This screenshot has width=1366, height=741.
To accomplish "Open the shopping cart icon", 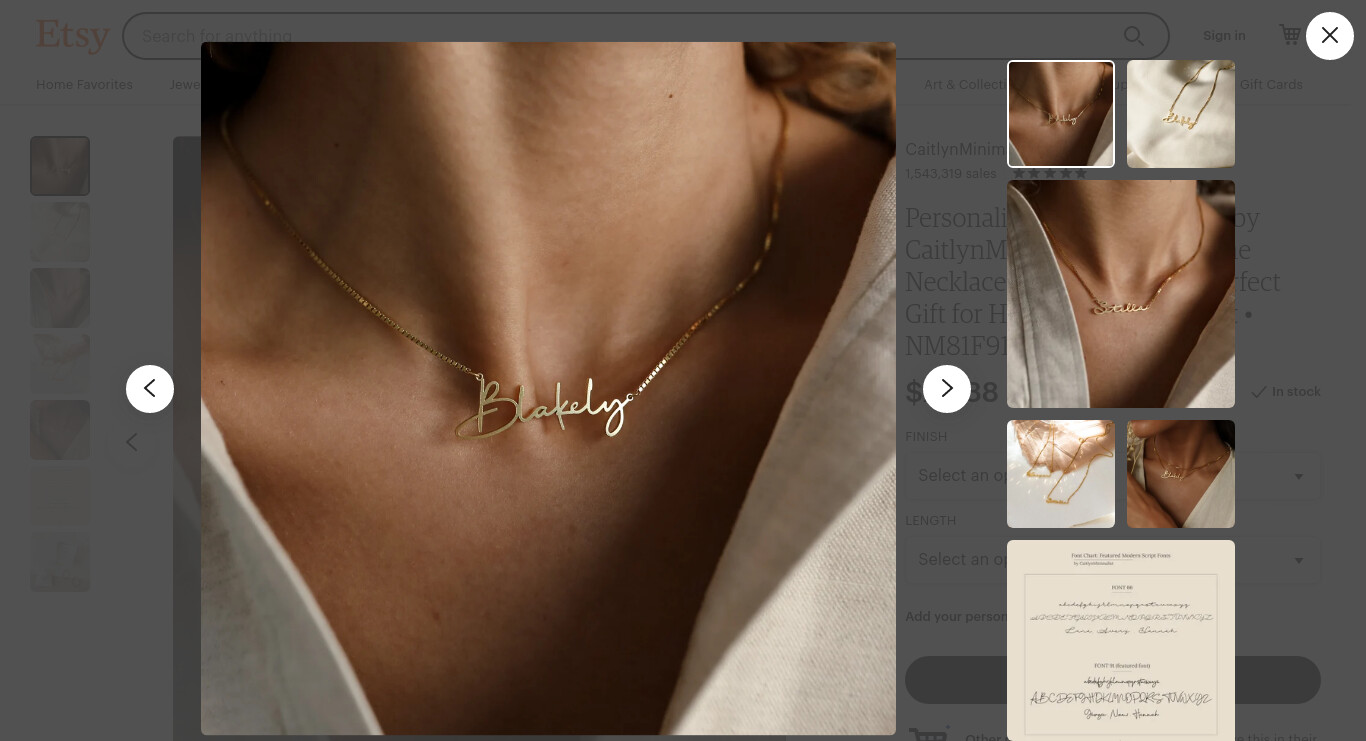I will point(1290,35).
